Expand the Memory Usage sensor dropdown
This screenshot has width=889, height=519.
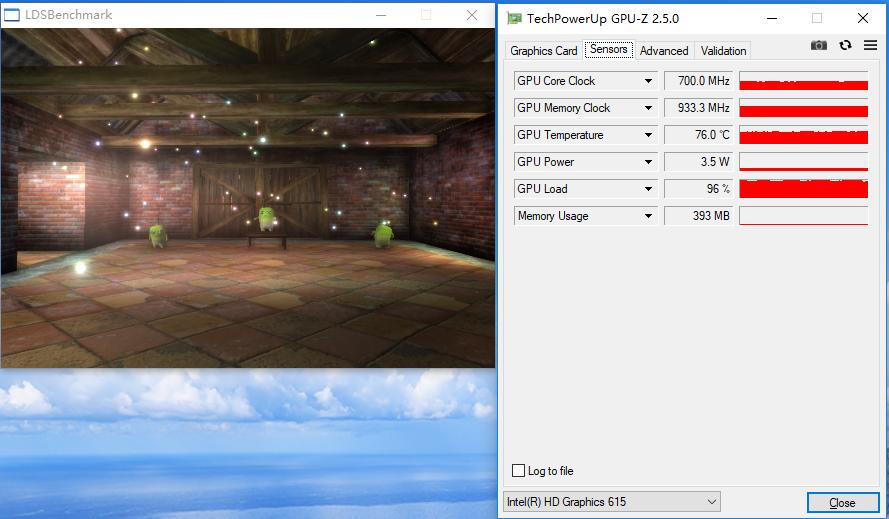[648, 216]
